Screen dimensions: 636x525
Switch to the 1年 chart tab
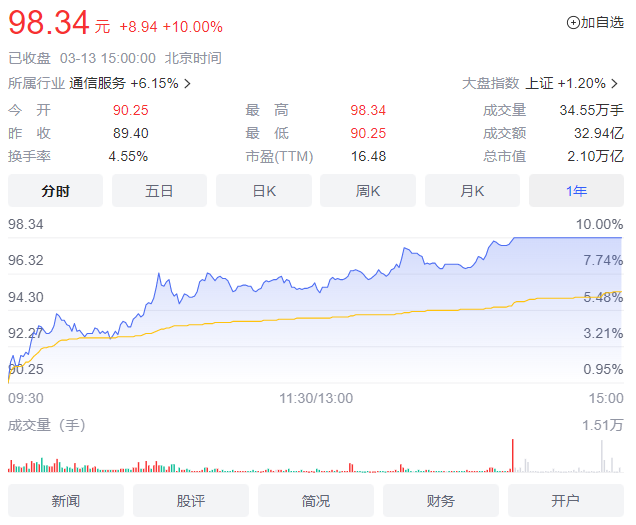[x=576, y=191]
